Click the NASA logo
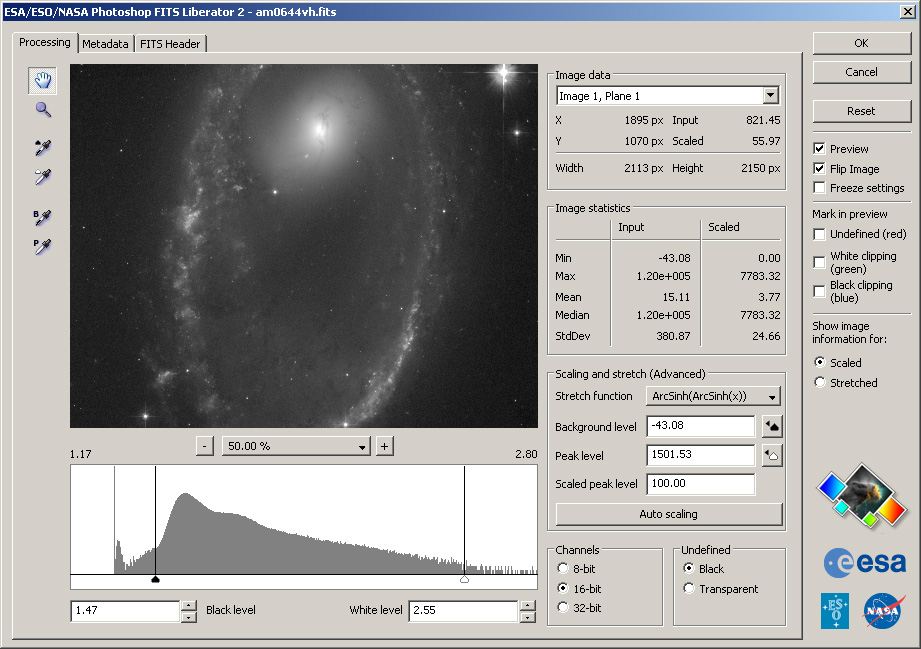921x649 pixels. 883,611
